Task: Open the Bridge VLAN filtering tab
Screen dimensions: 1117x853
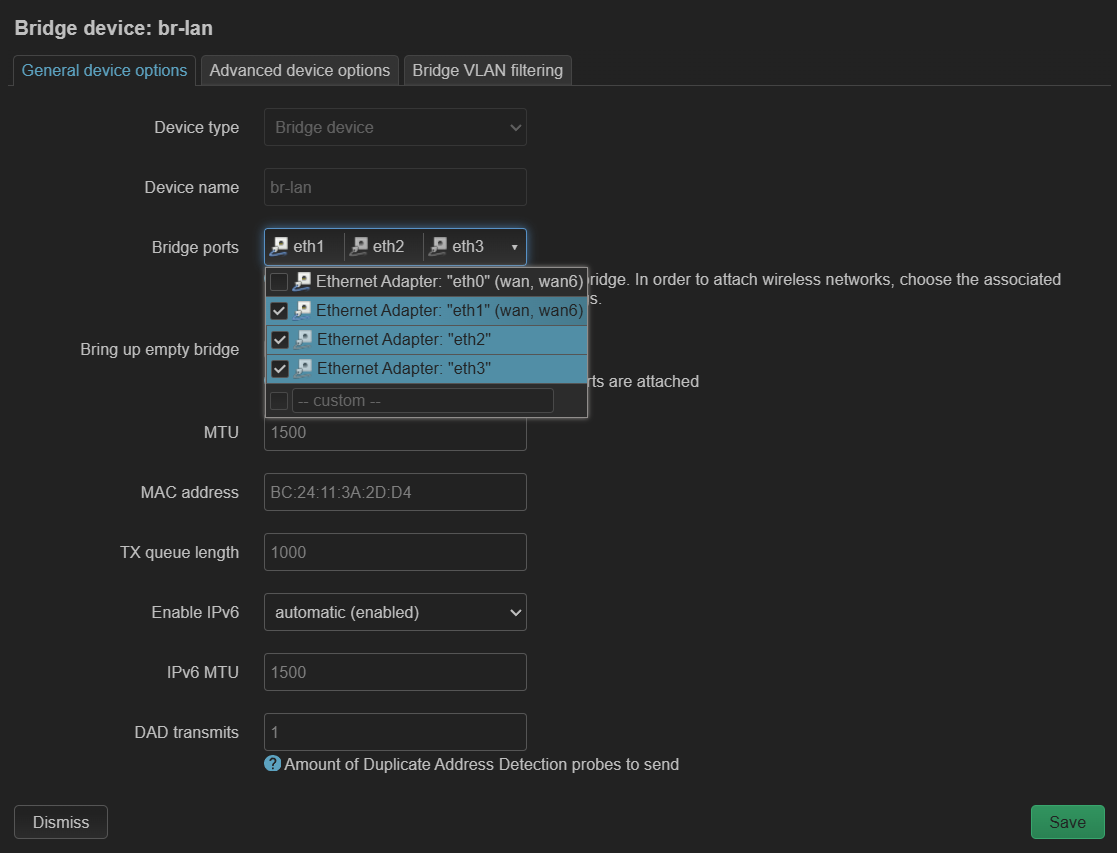Action: (487, 70)
